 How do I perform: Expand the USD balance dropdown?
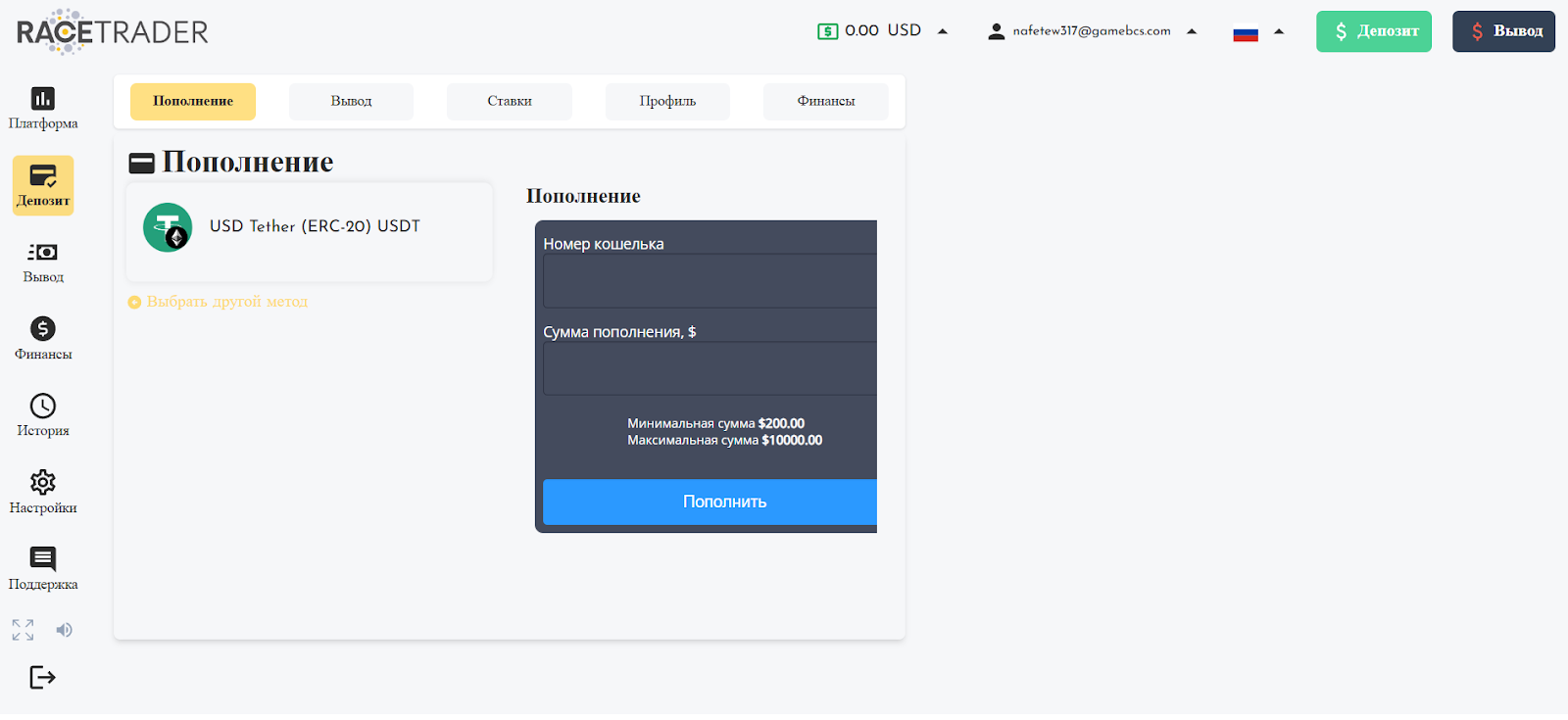[943, 31]
